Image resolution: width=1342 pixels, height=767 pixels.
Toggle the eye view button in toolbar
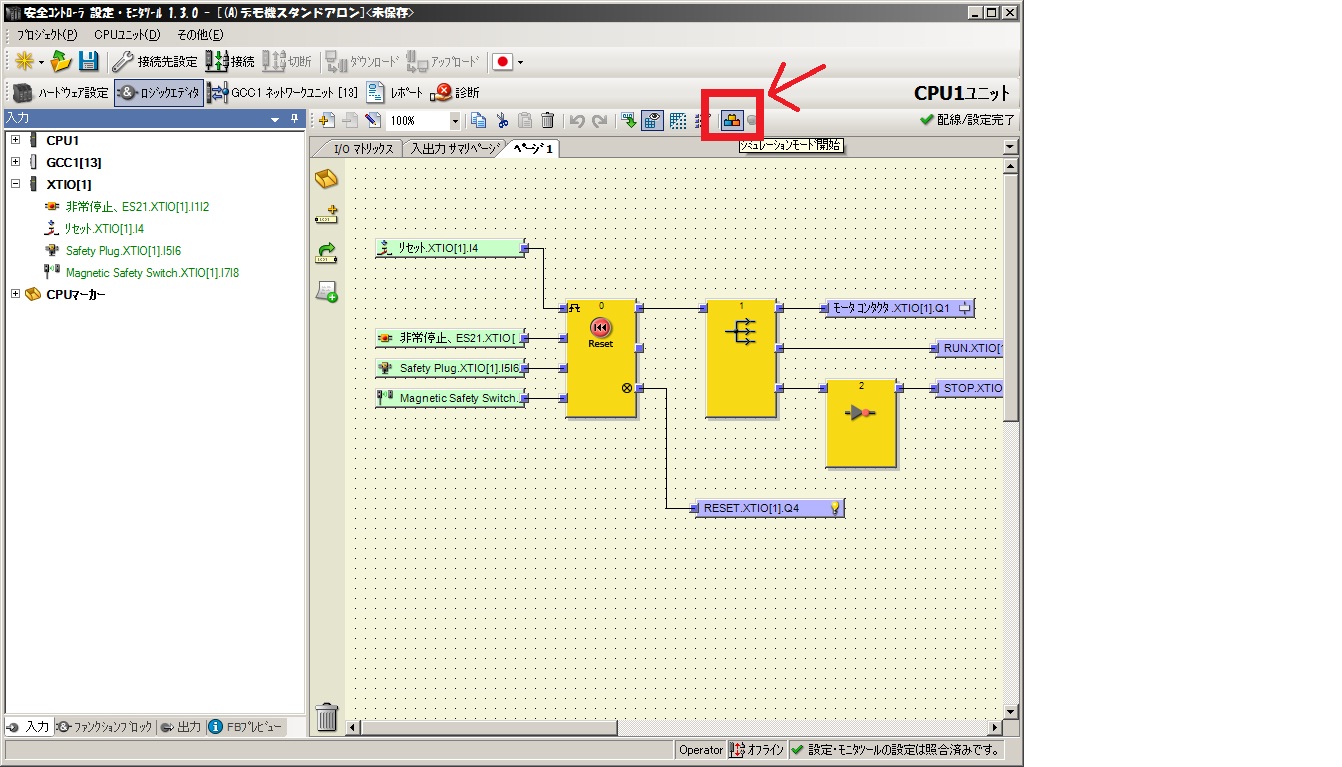(652, 121)
